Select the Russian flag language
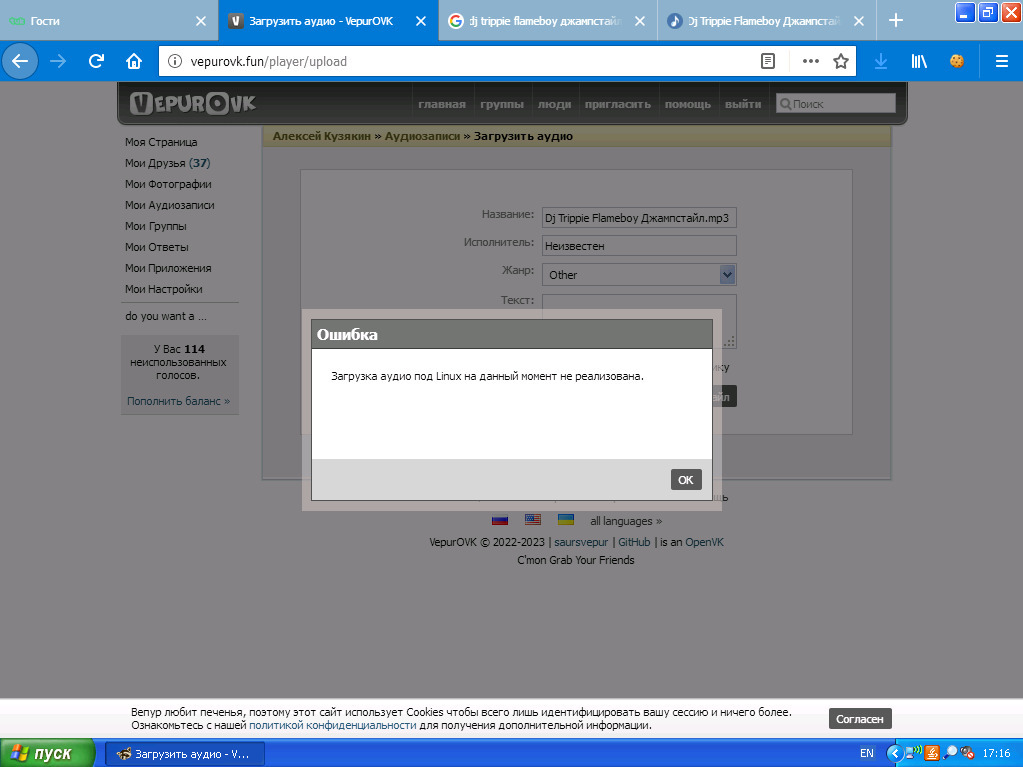The width and height of the screenshot is (1023, 767). pos(500,520)
